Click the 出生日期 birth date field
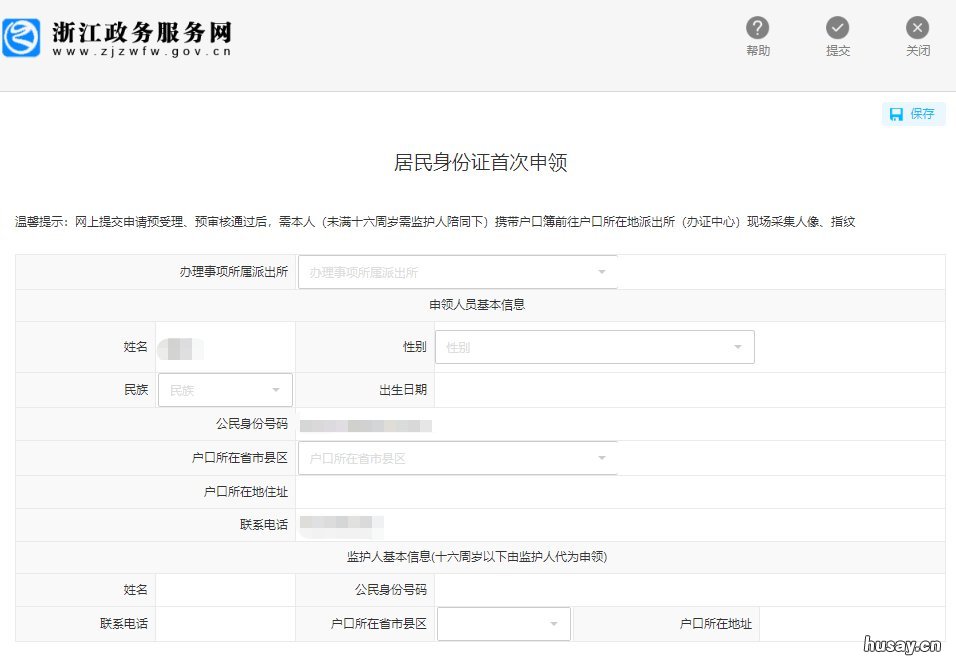 [690, 389]
